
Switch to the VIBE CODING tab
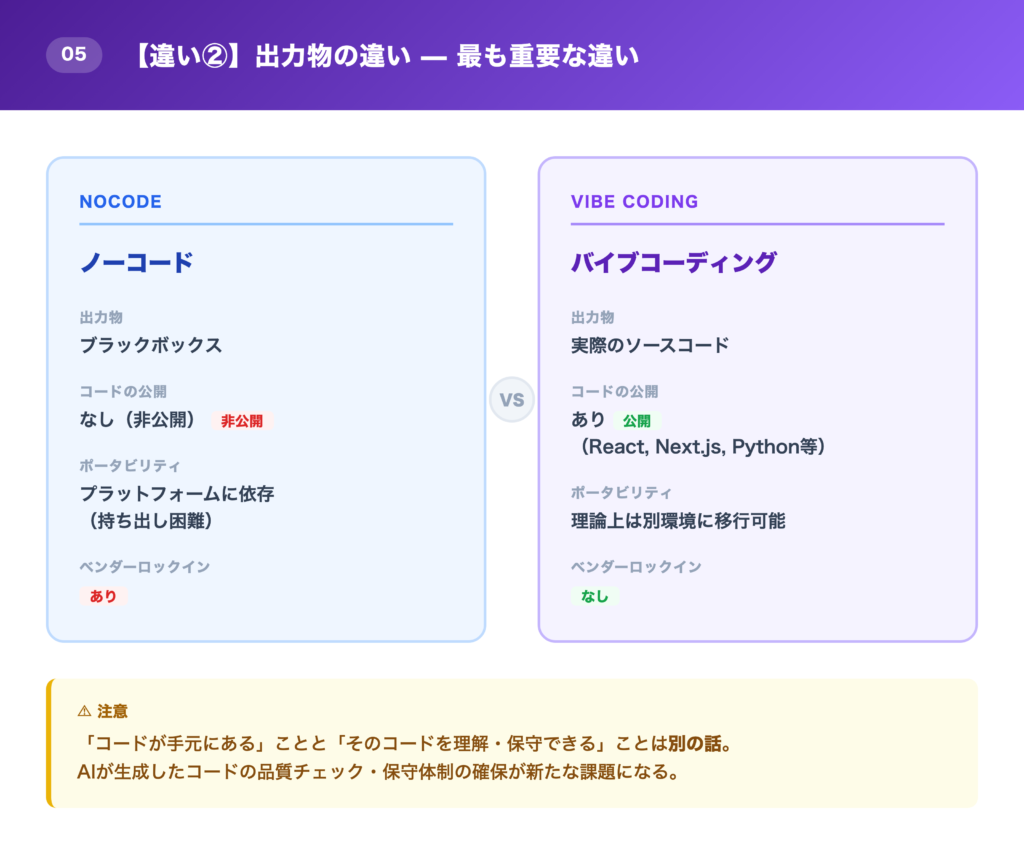pyautogui.click(x=633, y=201)
